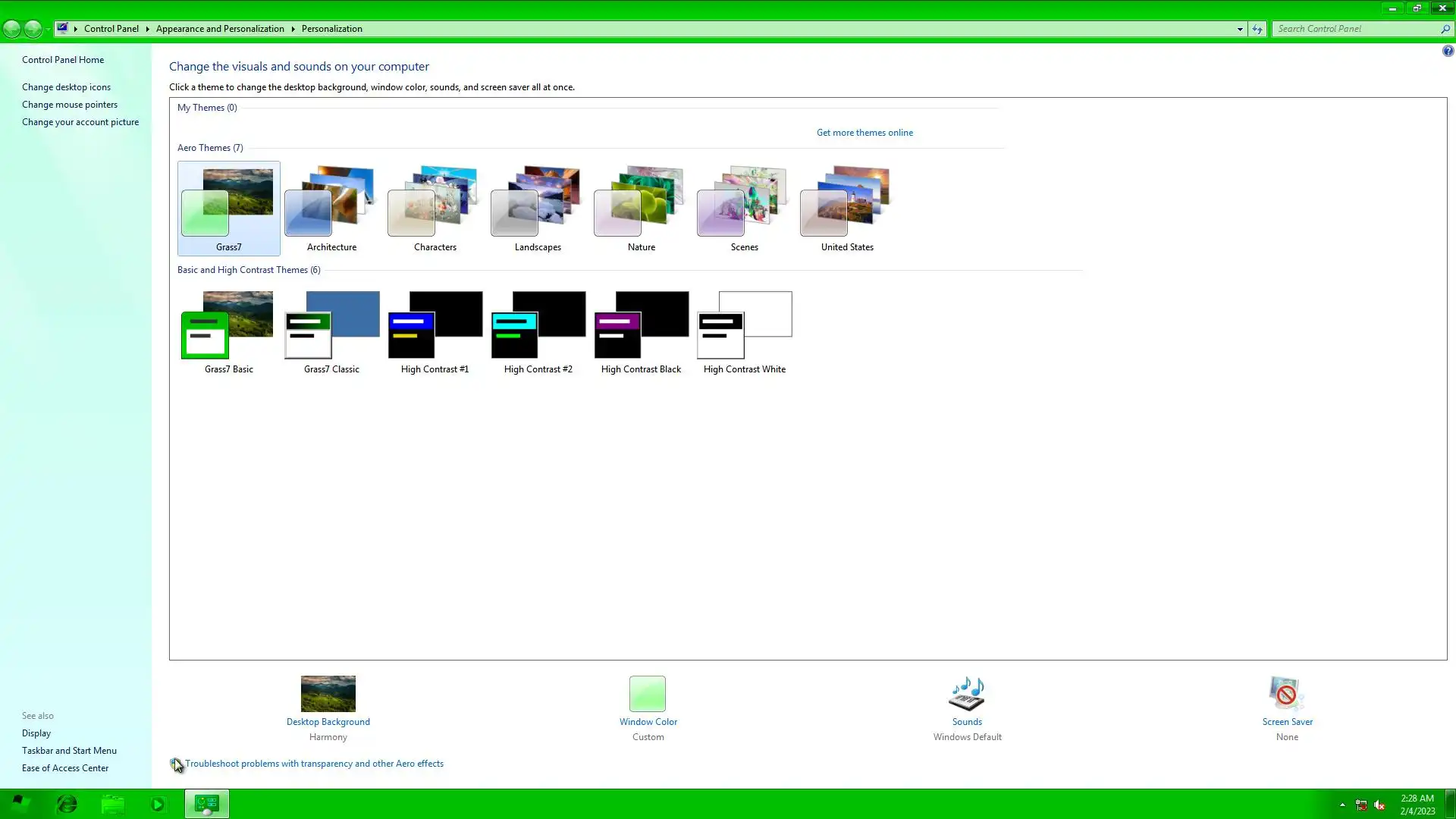1456x819 pixels.
Task: Open Windows Media Player from taskbar
Action: pos(158,804)
